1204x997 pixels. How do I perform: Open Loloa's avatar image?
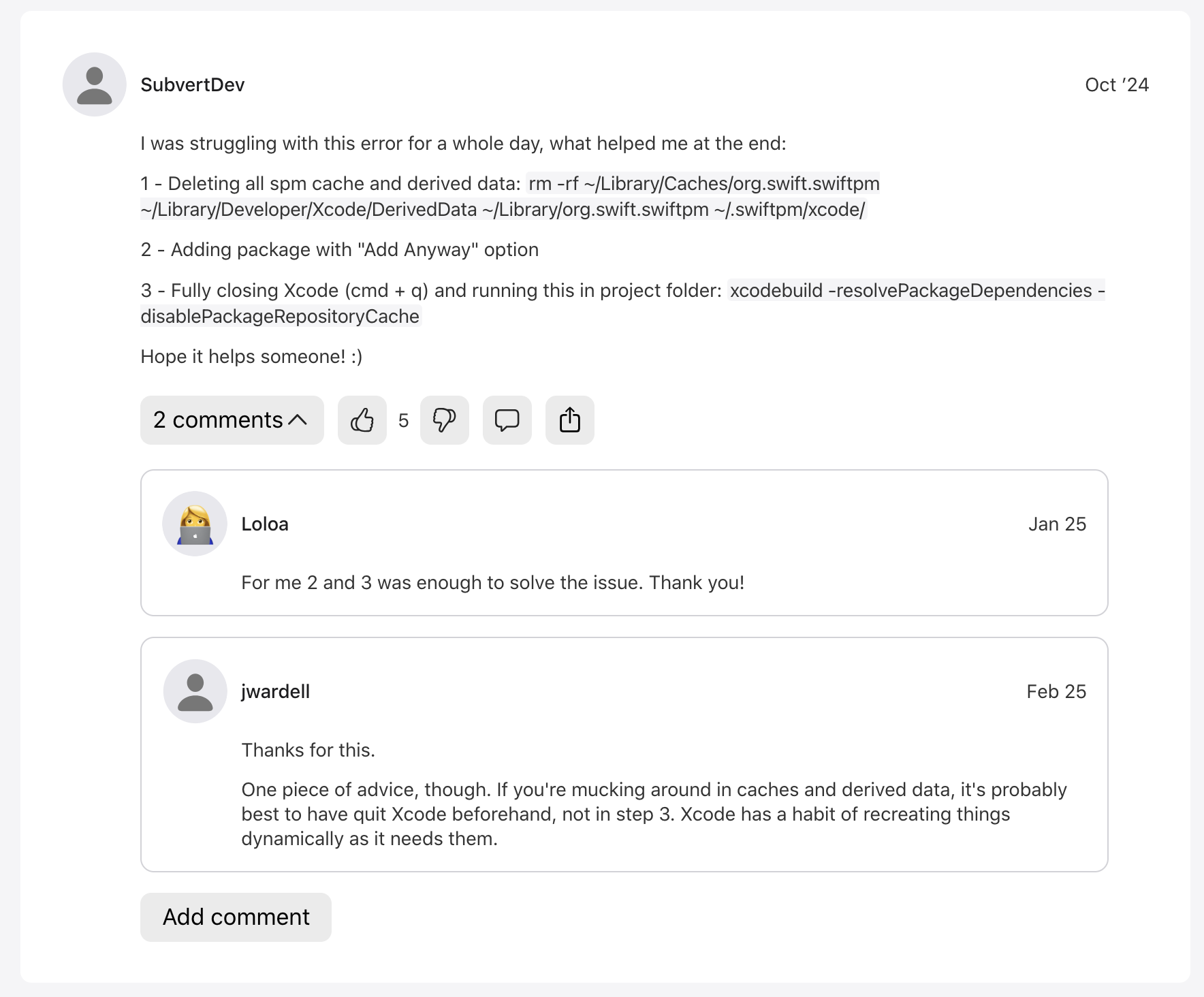[x=194, y=523]
